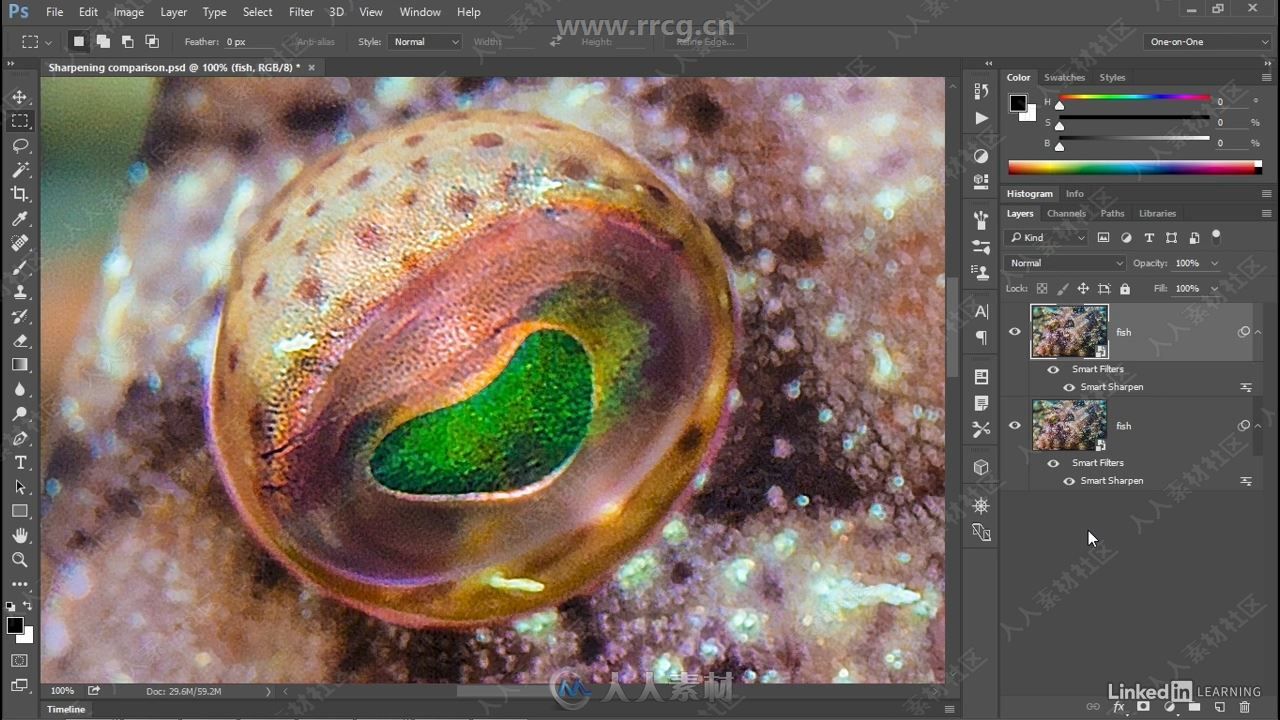1280x720 pixels.
Task: Select the Rectangular Marquee tool in the toolbox
Action: pyautogui.click(x=20, y=121)
